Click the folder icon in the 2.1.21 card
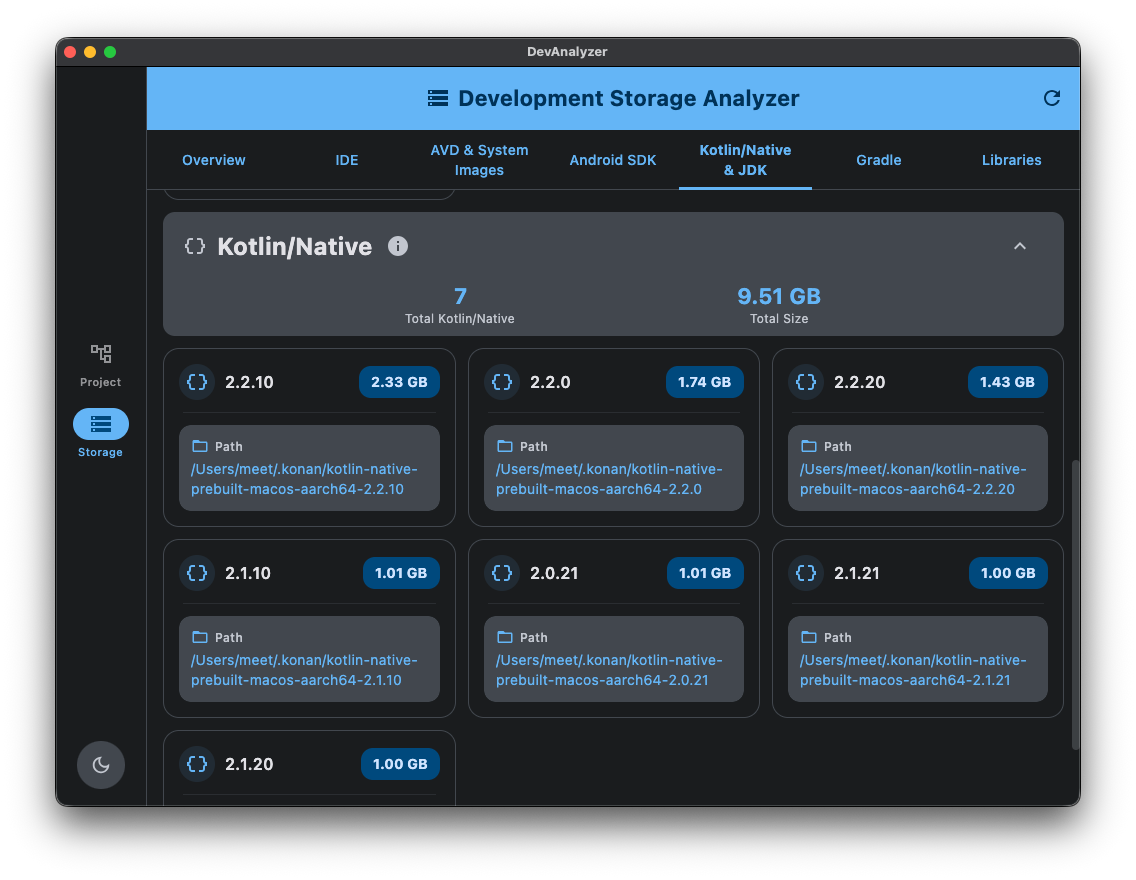Viewport: 1136px width, 880px height. (x=809, y=637)
